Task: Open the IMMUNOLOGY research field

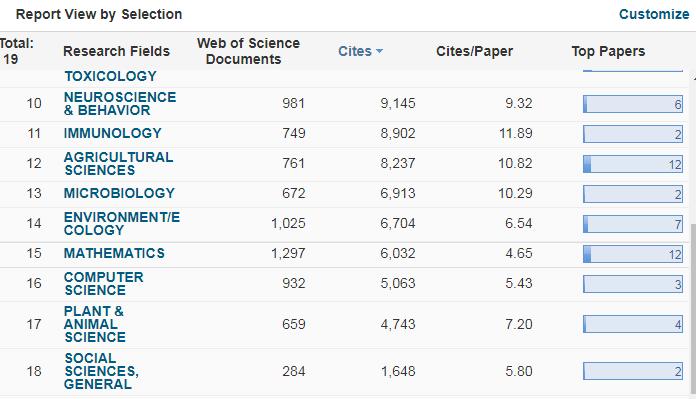Action: click(112, 133)
